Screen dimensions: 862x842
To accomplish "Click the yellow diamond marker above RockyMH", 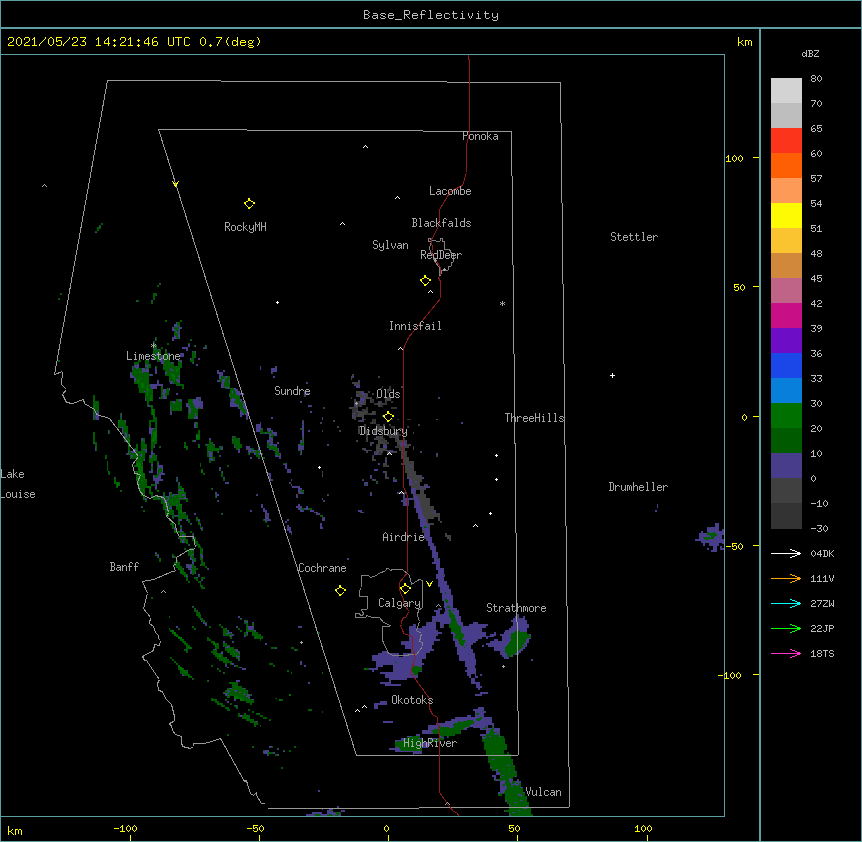I will coord(249,204).
